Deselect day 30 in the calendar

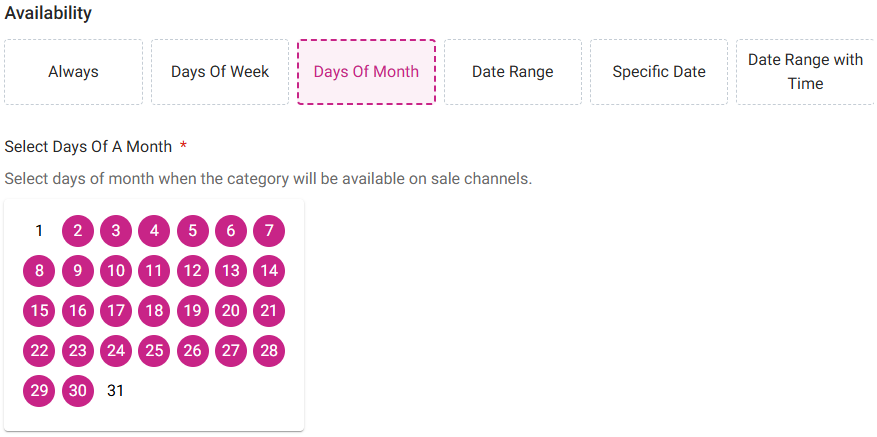78,391
